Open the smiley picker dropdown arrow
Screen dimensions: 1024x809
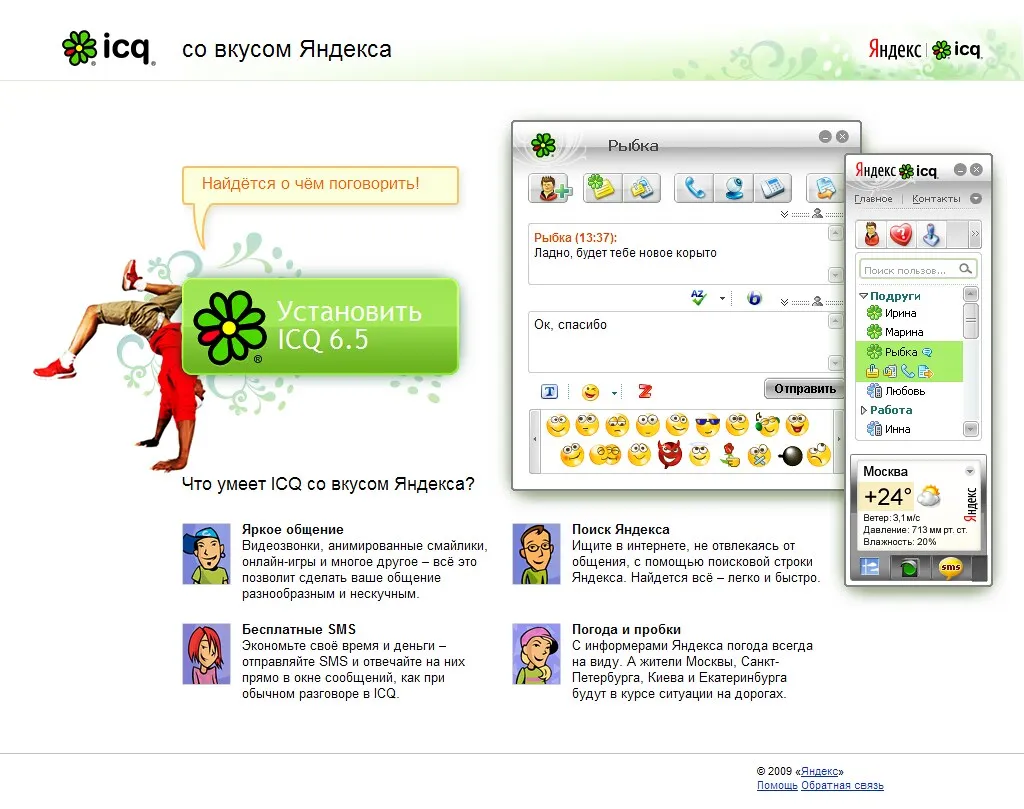(x=614, y=392)
